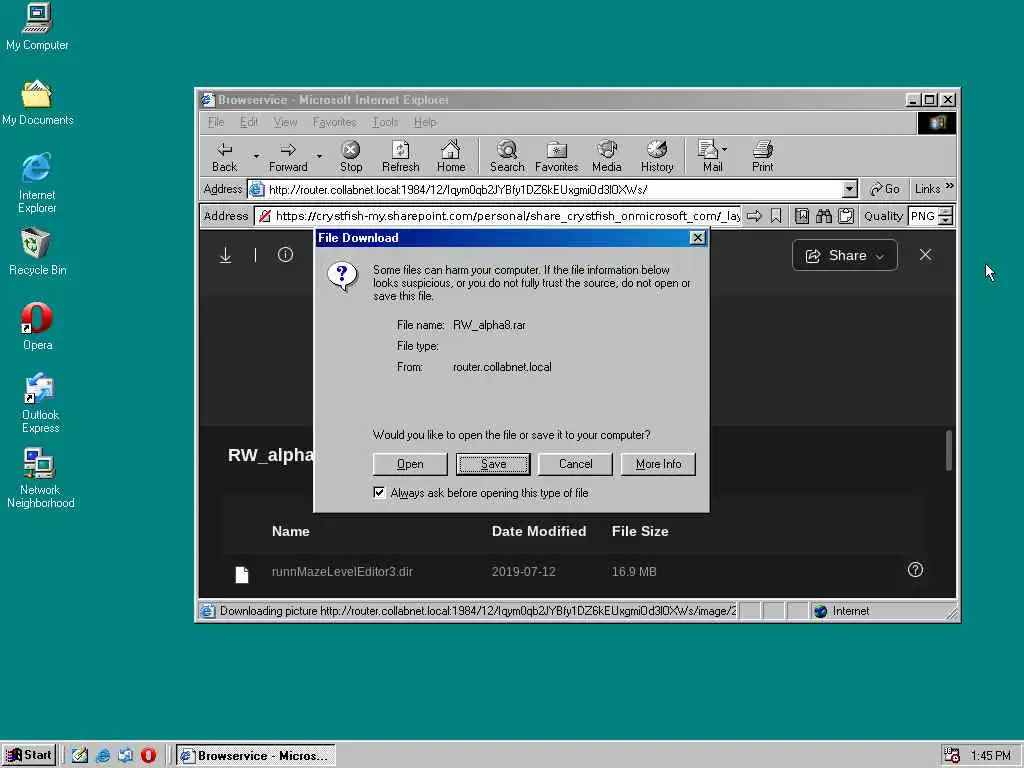The width and height of the screenshot is (1024, 768).
Task: Click the info circle icon on the page
Action: (285, 255)
